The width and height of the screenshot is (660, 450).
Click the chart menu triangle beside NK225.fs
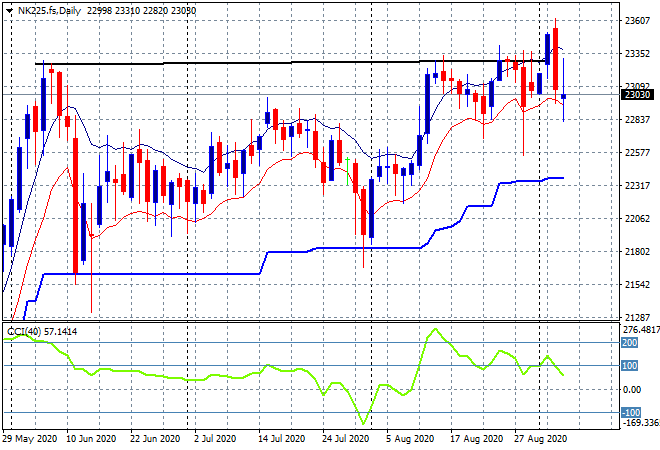pos(9,11)
